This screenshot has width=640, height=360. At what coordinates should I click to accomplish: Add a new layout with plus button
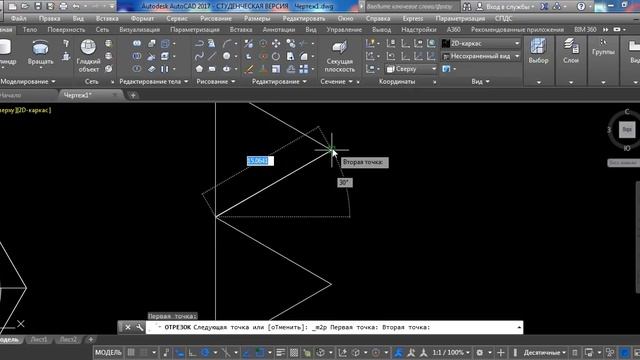[x=91, y=340]
